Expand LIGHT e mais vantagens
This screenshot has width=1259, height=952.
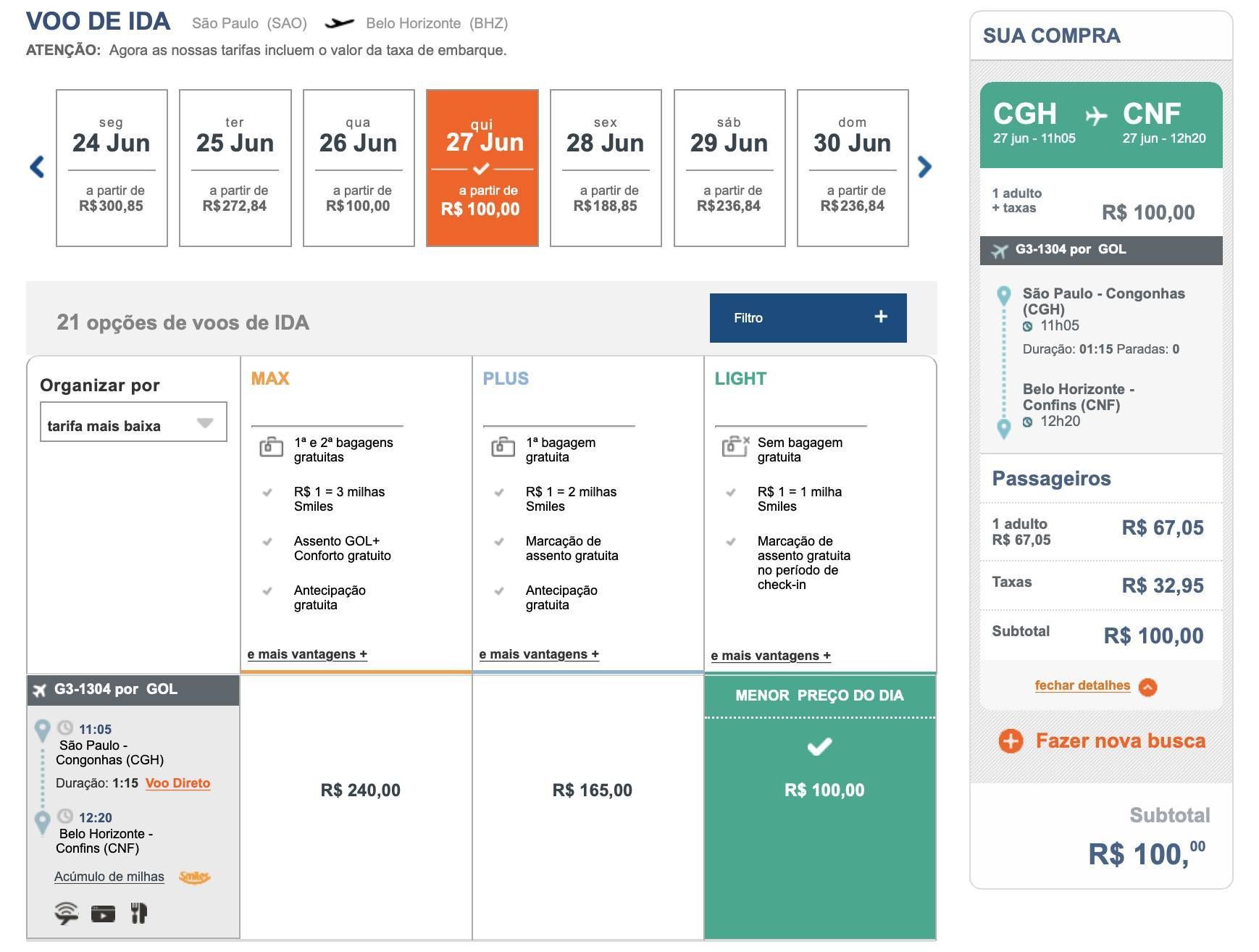[x=771, y=656]
